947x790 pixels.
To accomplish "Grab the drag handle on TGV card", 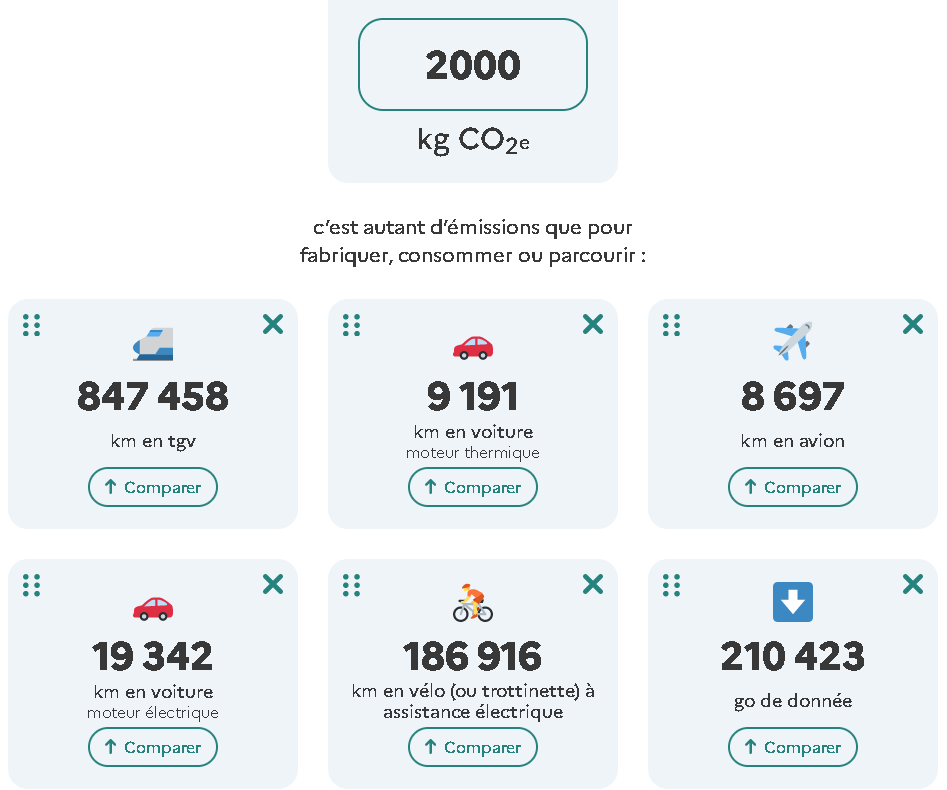I will pyautogui.click(x=31, y=325).
